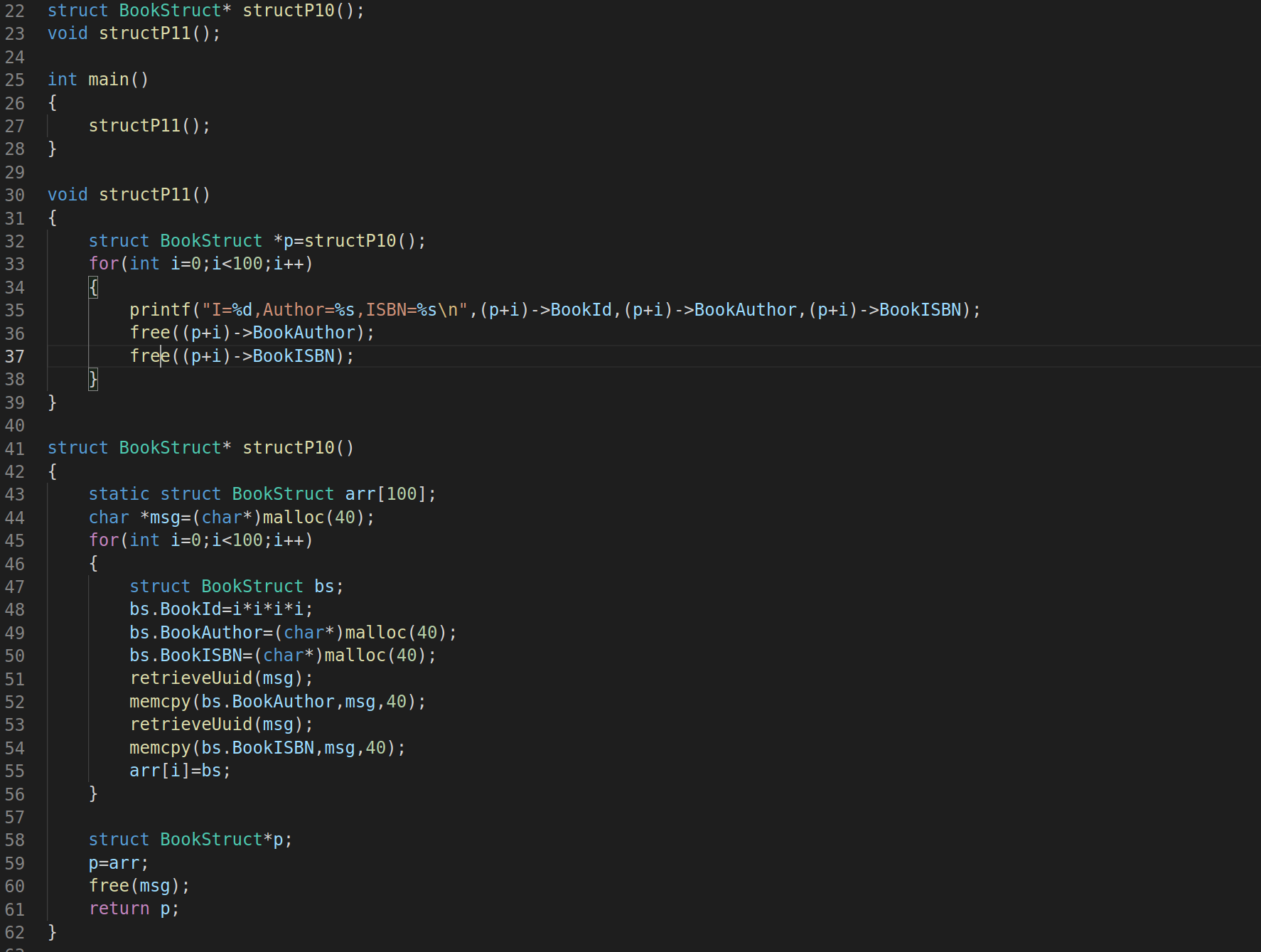Screen dimensions: 1261x952
Task: Click '->BookISBN' argument in printf
Action: 910,310
